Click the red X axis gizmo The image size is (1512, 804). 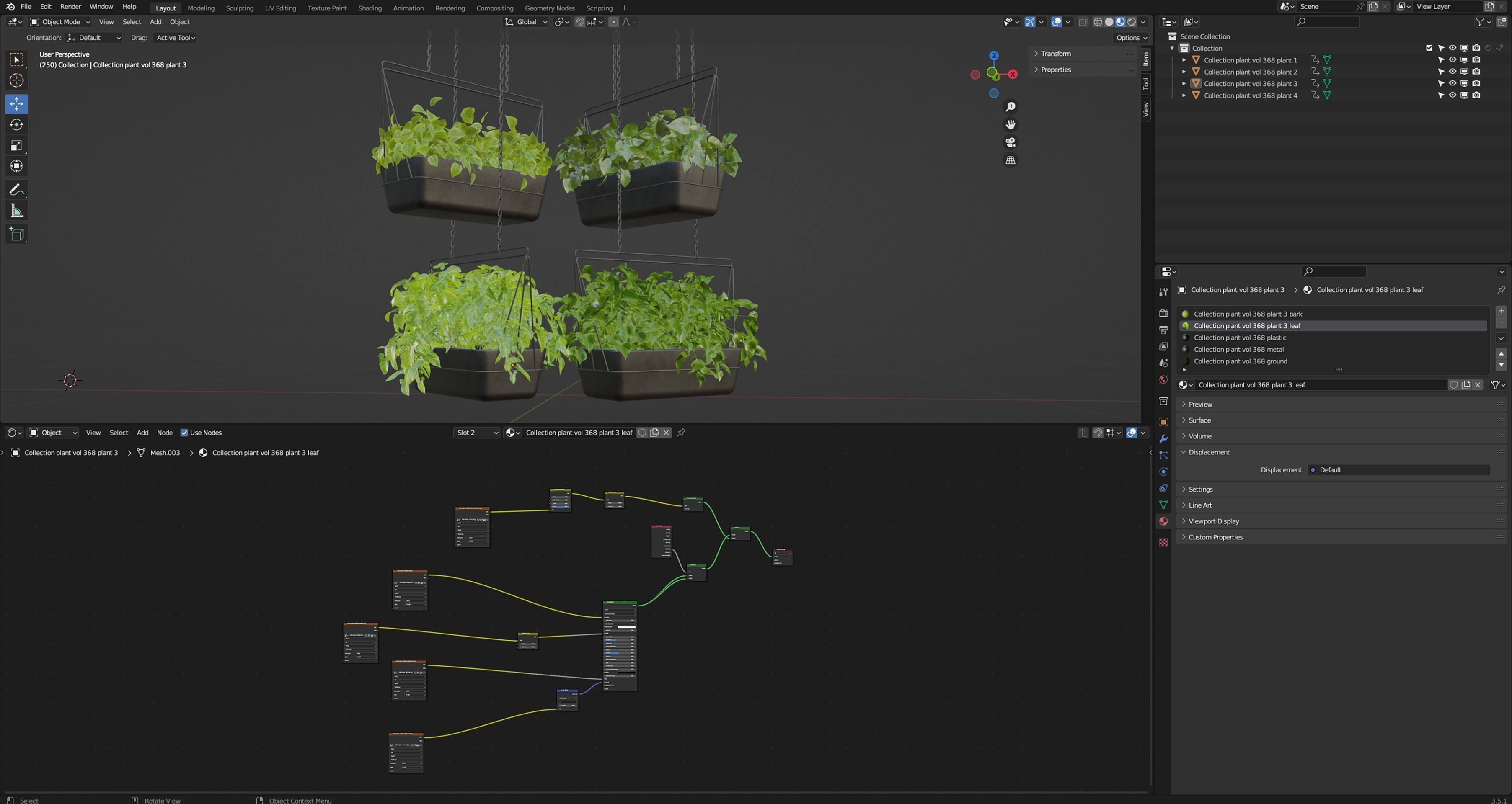[1013, 75]
